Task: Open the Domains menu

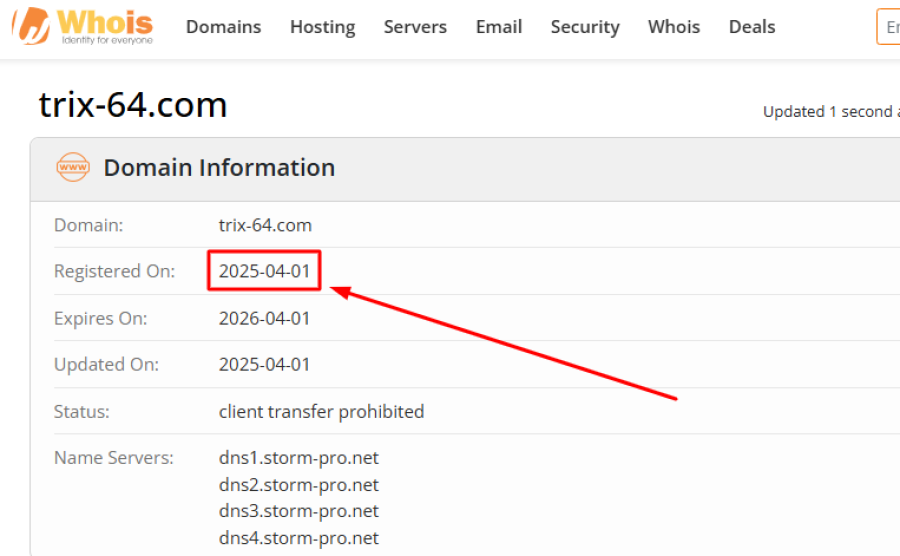Action: pyautogui.click(x=223, y=27)
